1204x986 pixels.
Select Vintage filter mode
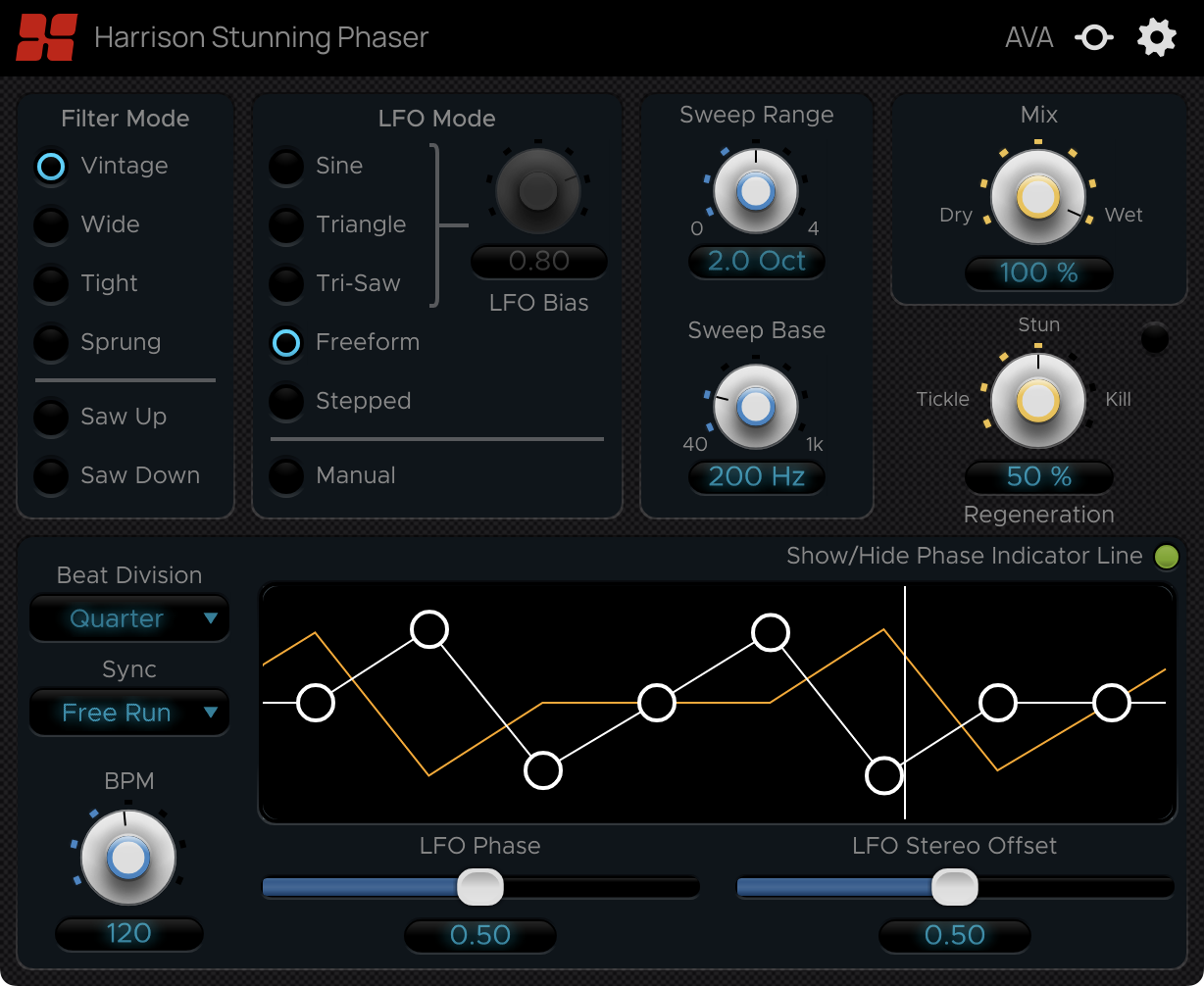[x=51, y=167]
